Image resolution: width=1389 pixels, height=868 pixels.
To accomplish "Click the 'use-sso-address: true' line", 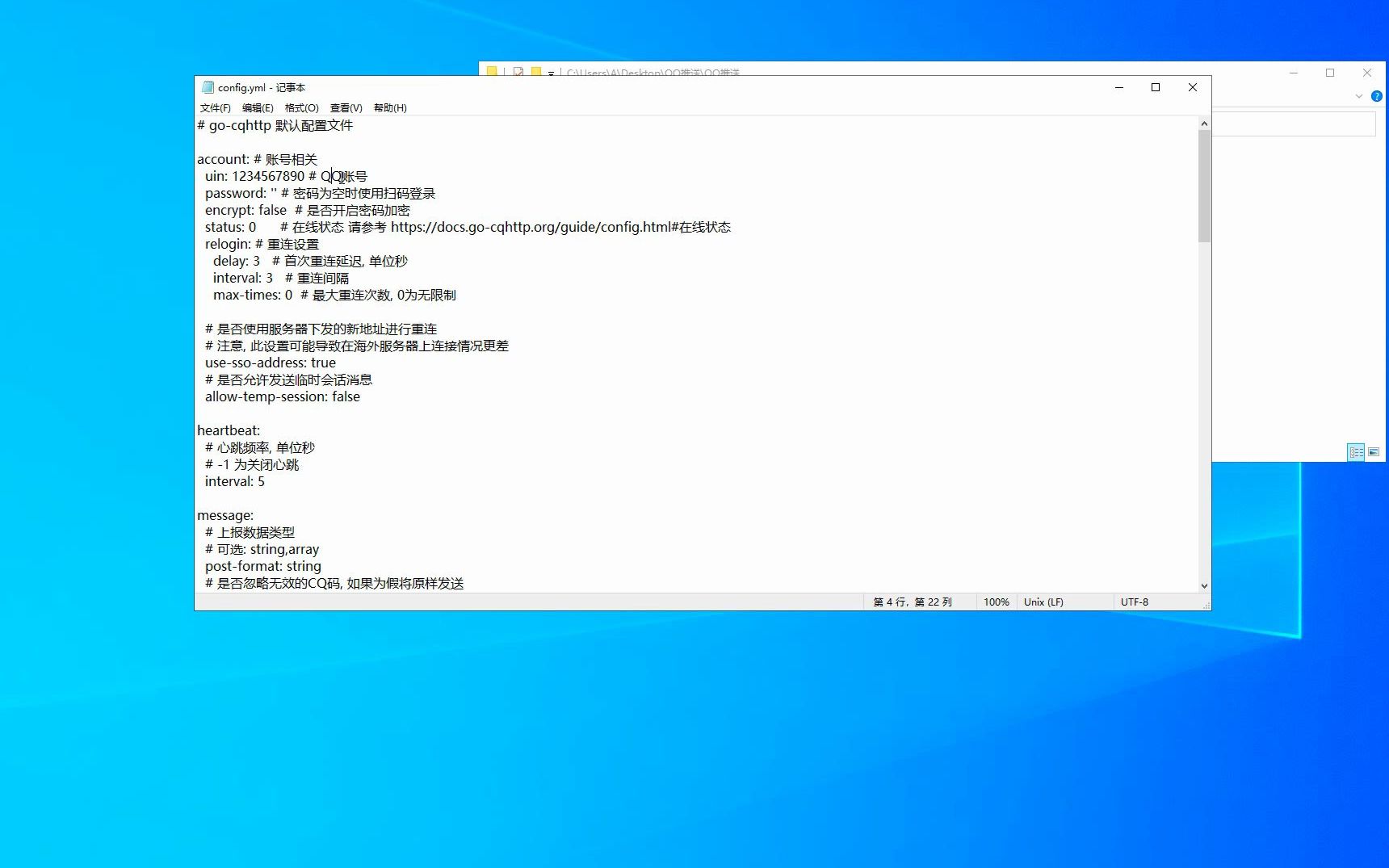I will coord(271,363).
